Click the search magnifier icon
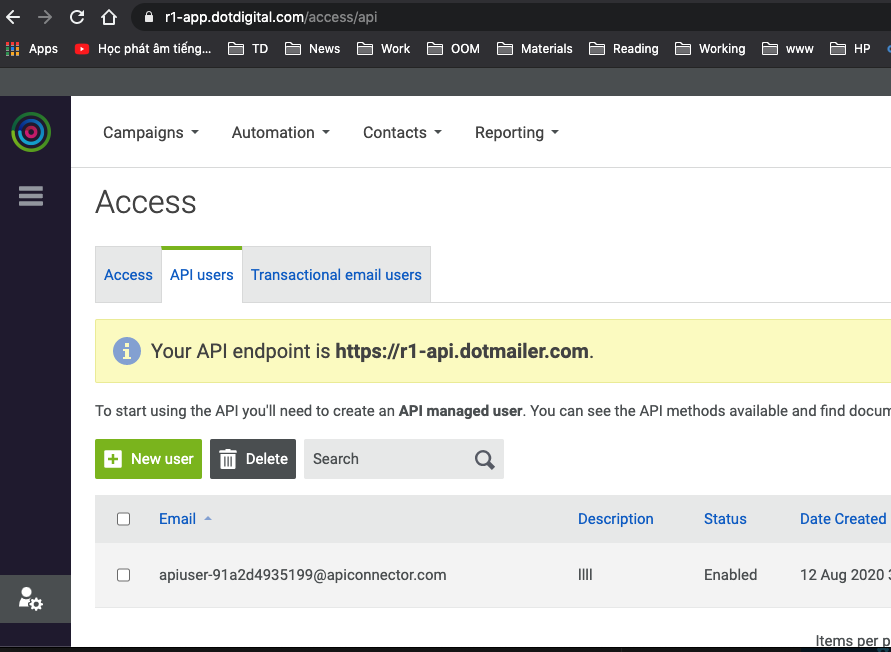 [485, 459]
